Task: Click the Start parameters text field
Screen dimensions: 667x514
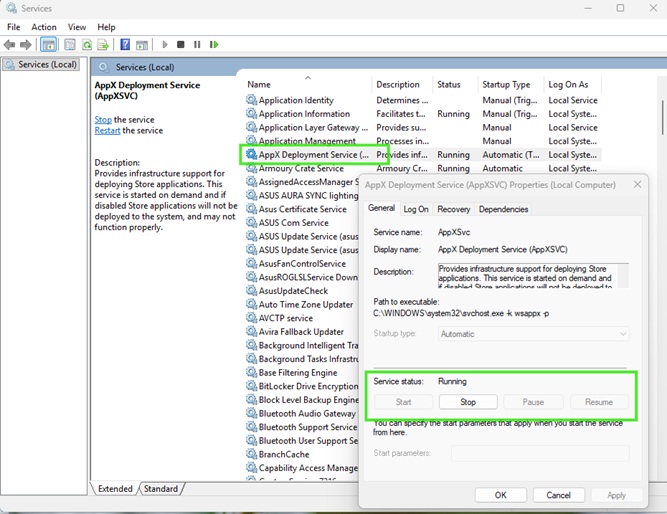Action: pyautogui.click(x=540, y=453)
